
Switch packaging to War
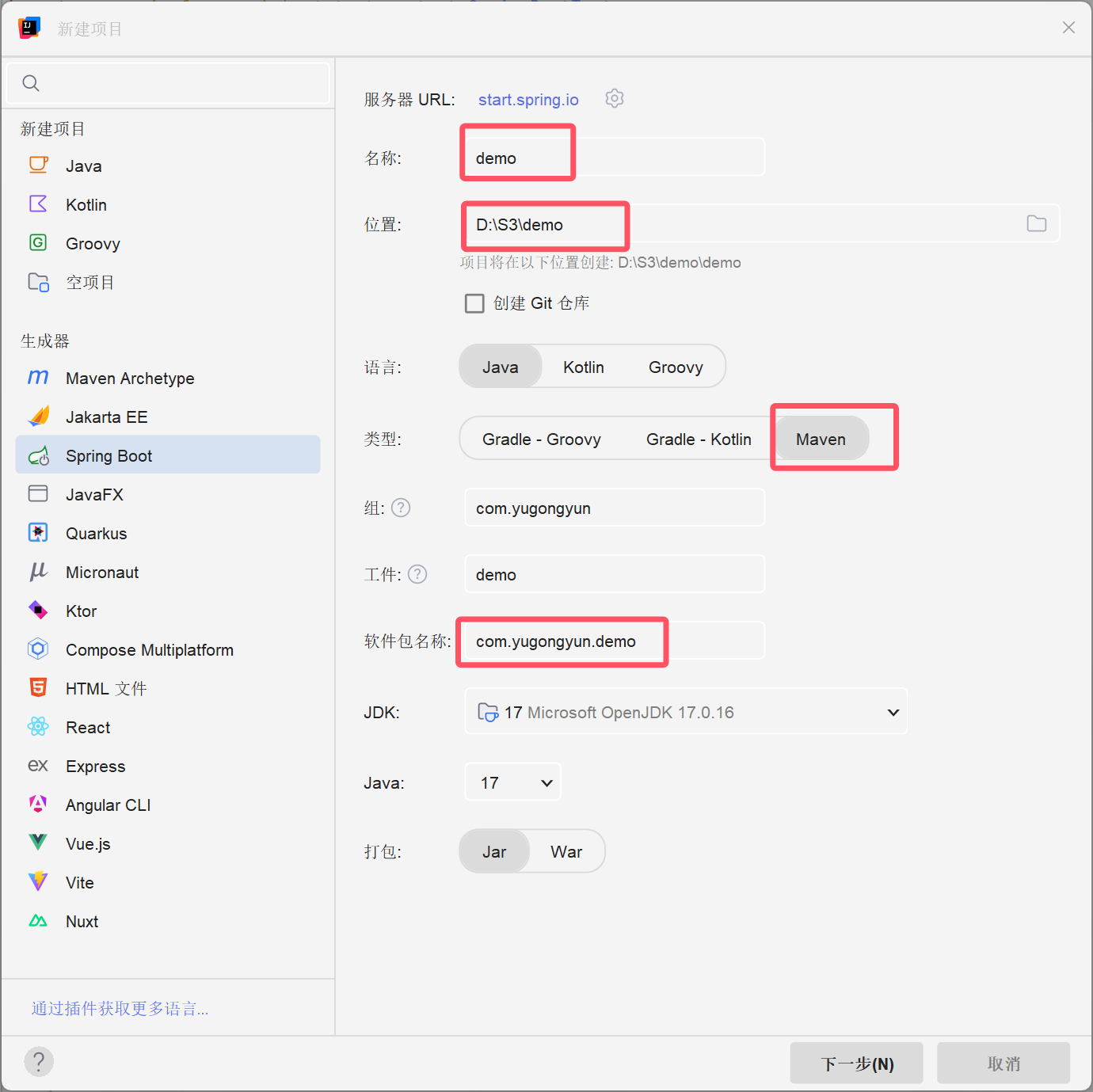(566, 850)
